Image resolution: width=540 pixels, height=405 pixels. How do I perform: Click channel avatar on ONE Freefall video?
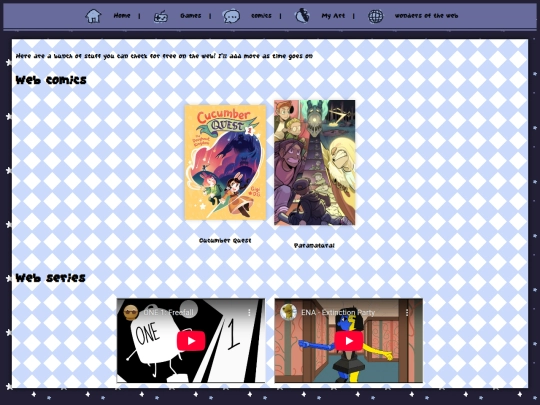(131, 312)
